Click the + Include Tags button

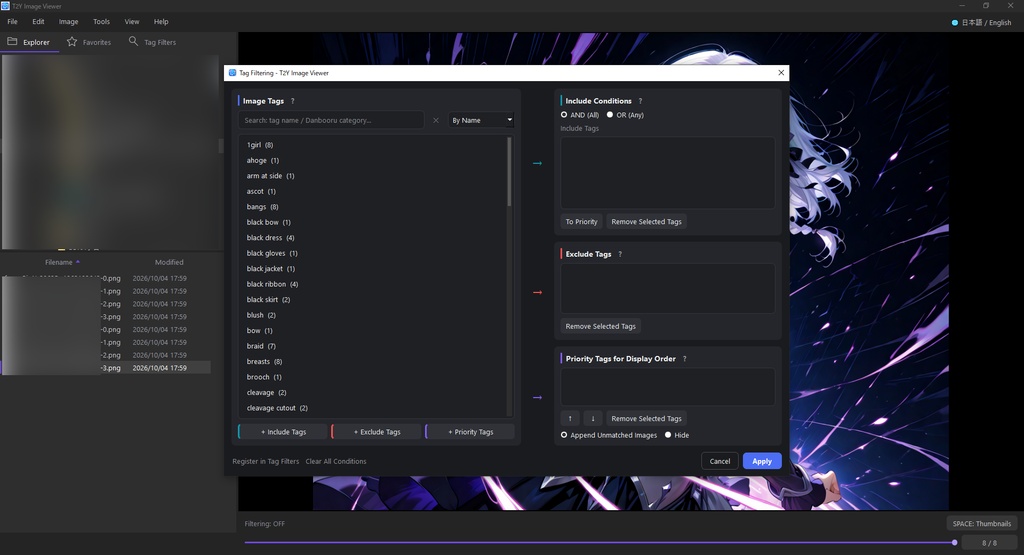[283, 432]
